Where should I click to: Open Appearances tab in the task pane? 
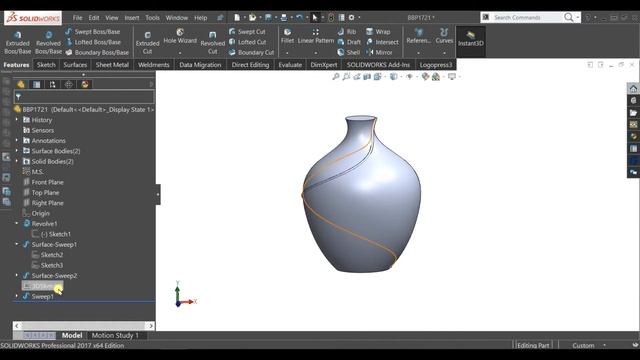pos(633,136)
